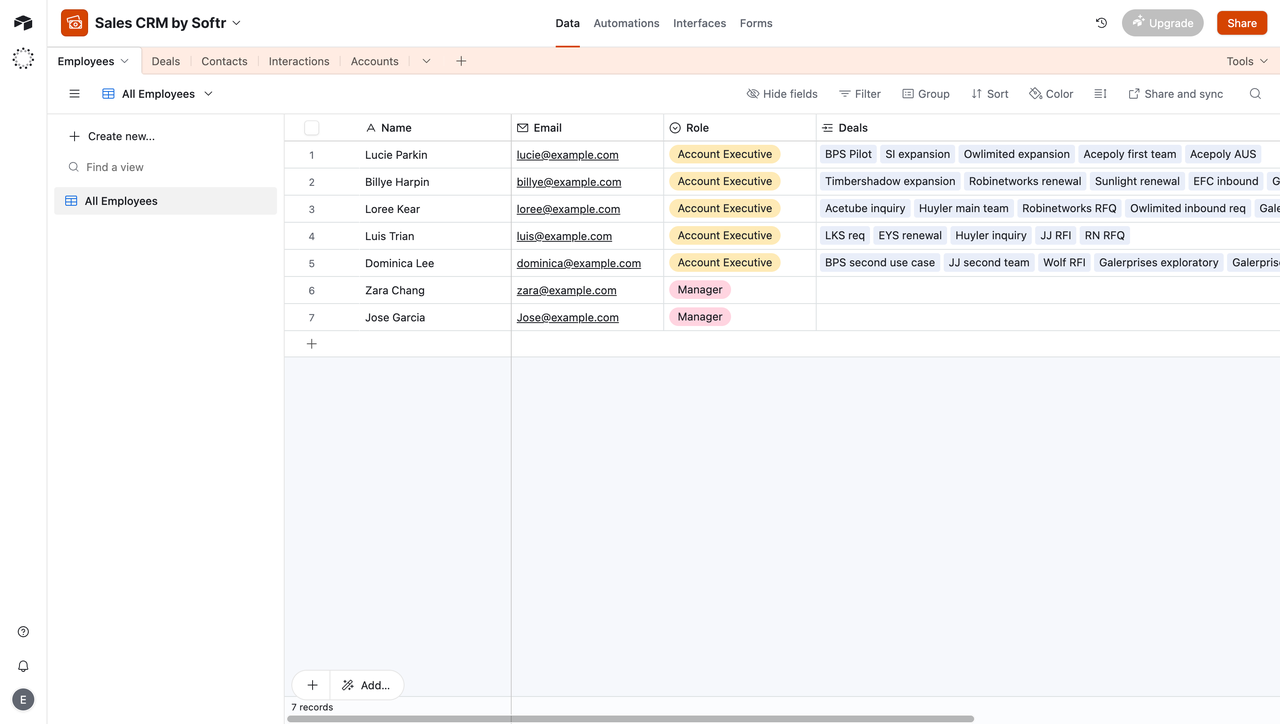The width and height of the screenshot is (1280, 724).
Task: Click the view sidebar hamburger icon
Action: 74,93
